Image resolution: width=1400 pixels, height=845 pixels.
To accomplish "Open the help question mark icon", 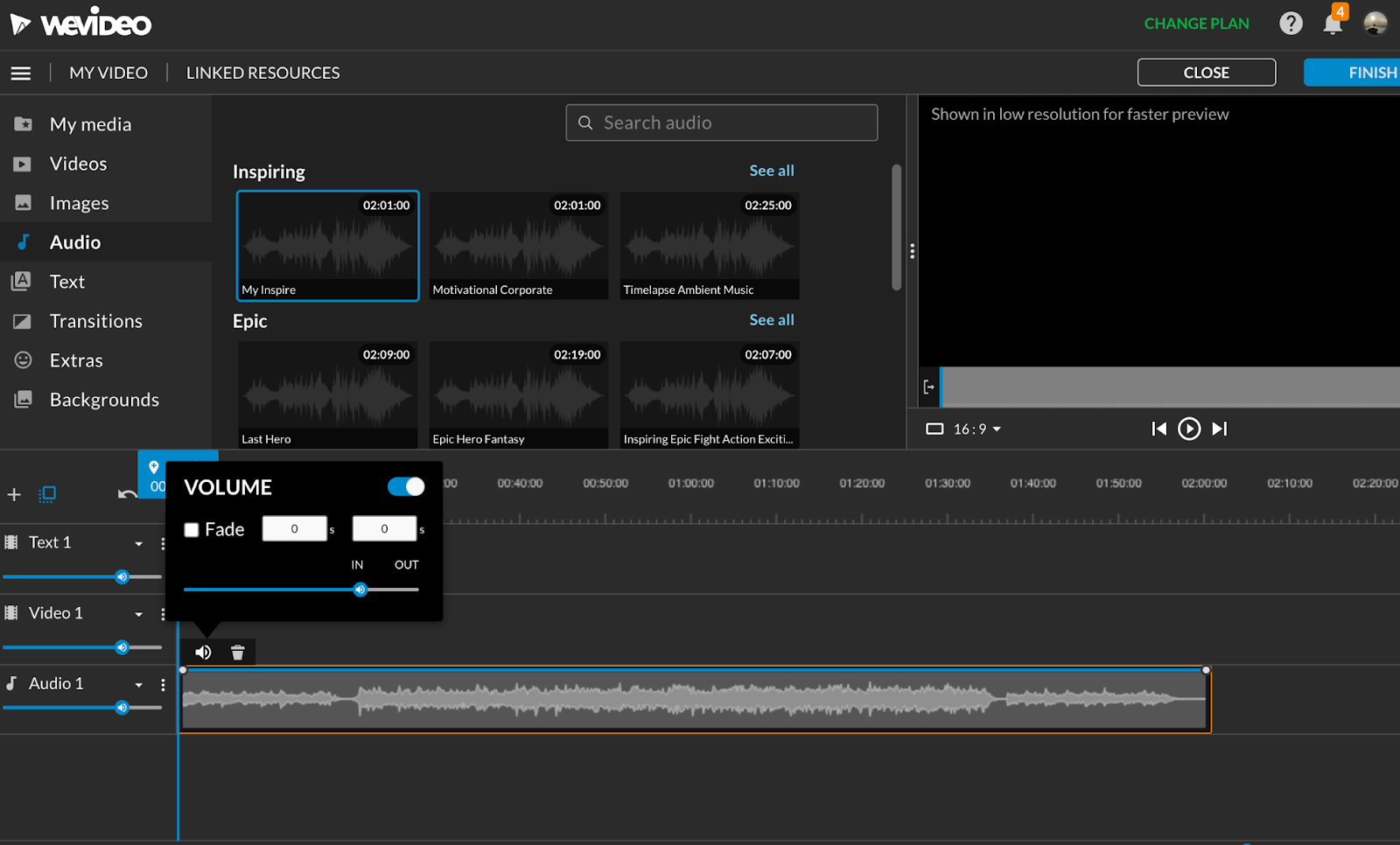I will click(x=1291, y=24).
